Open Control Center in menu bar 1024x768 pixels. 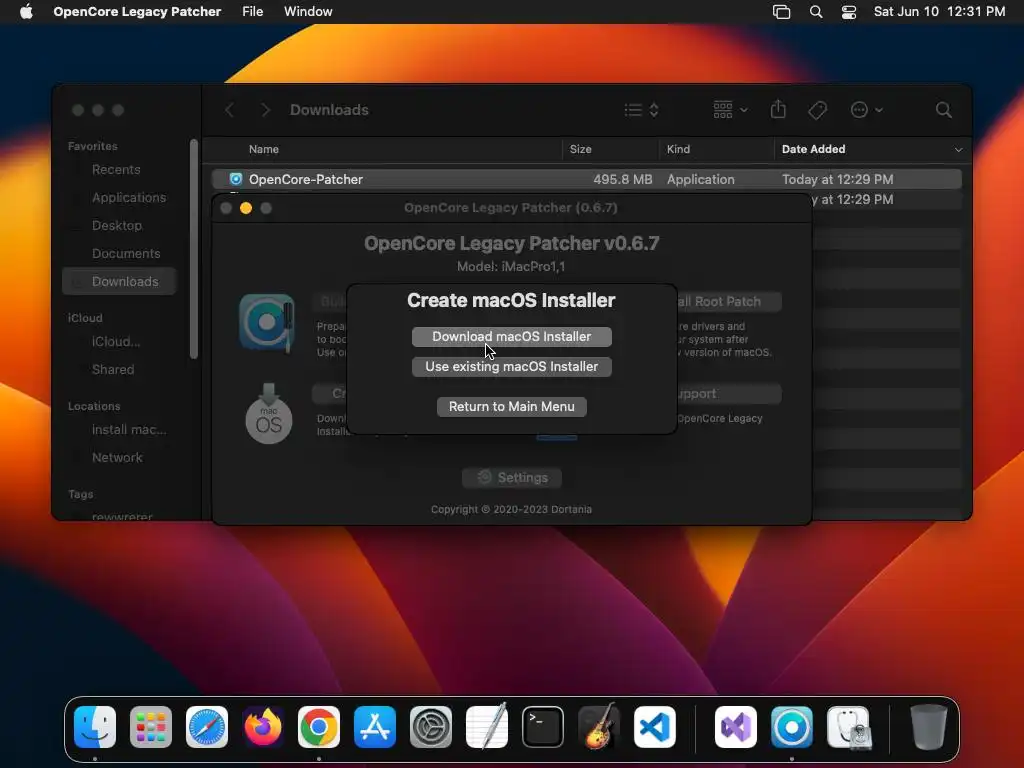848,12
